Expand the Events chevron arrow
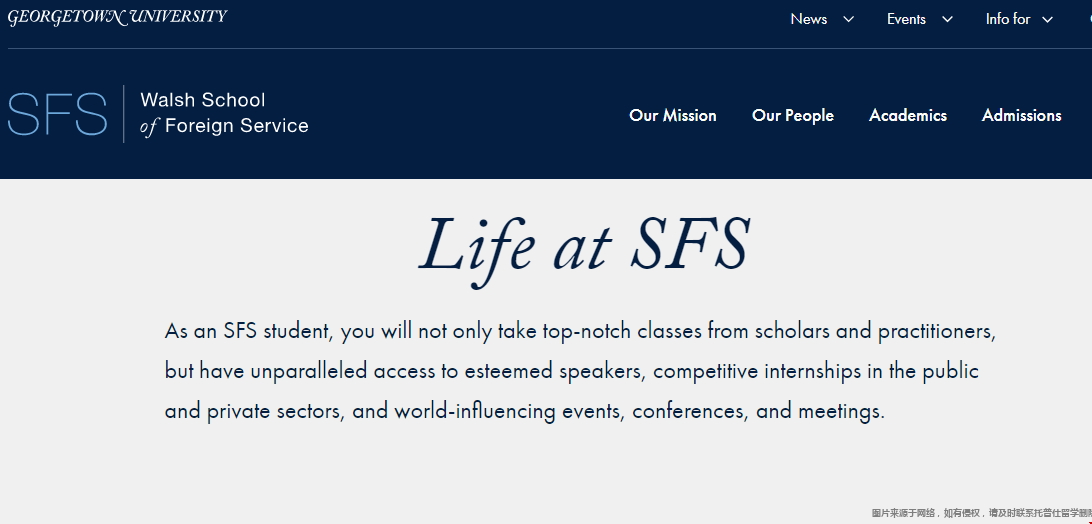Viewport: 1092px width, 524px height. click(947, 20)
